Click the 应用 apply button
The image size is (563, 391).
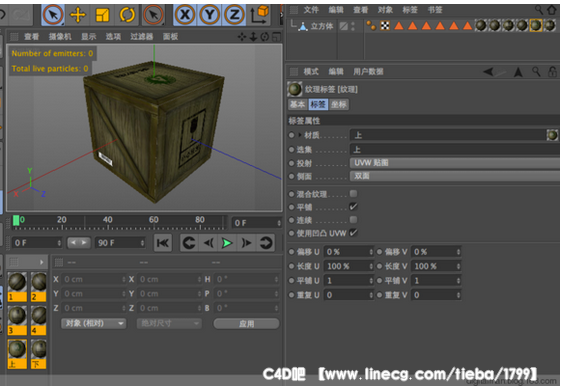tap(246, 324)
